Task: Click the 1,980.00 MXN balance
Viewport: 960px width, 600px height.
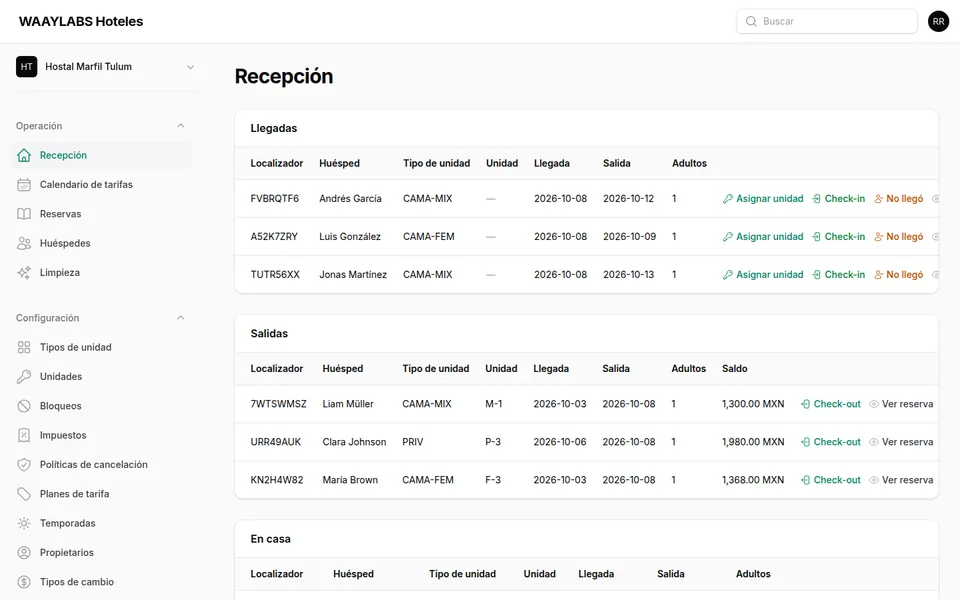Action: click(753, 442)
